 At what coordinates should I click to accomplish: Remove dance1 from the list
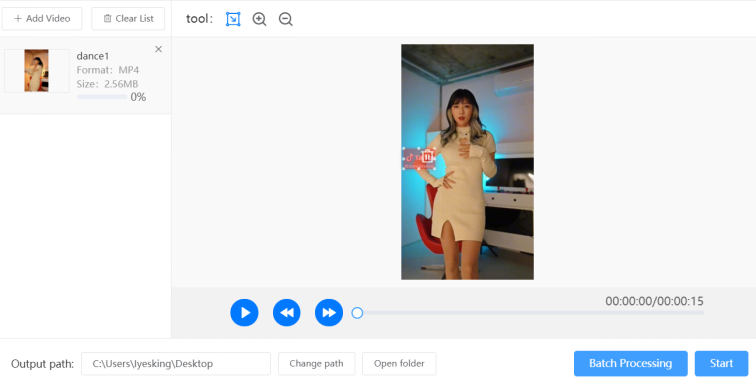point(158,49)
